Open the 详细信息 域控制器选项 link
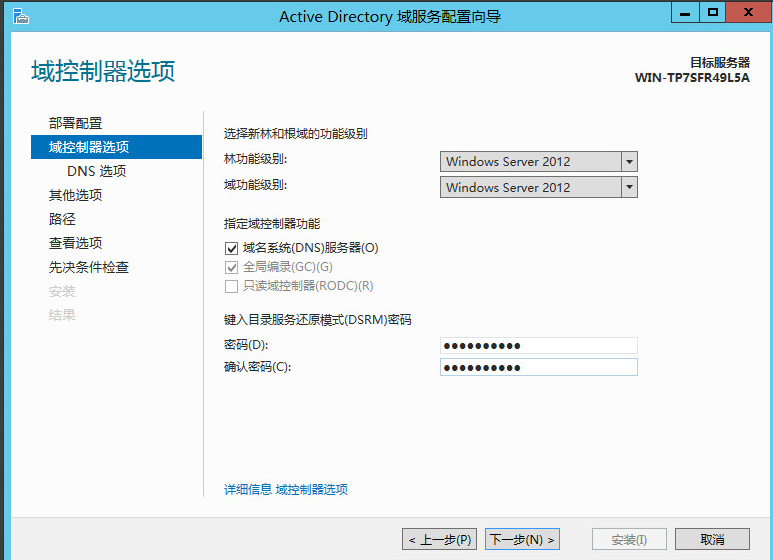773x560 pixels. click(286, 489)
